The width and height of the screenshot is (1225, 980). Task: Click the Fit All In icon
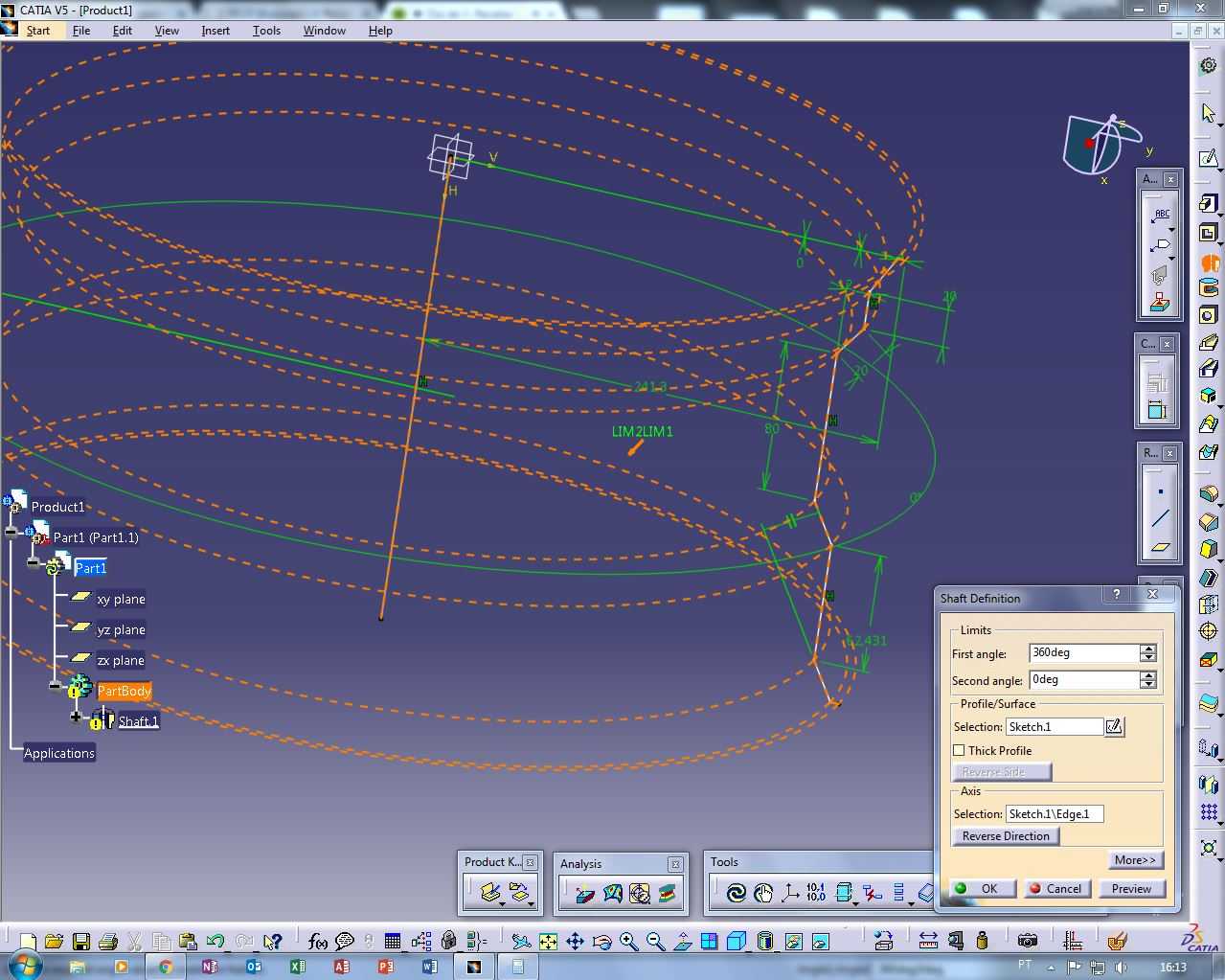point(548,942)
